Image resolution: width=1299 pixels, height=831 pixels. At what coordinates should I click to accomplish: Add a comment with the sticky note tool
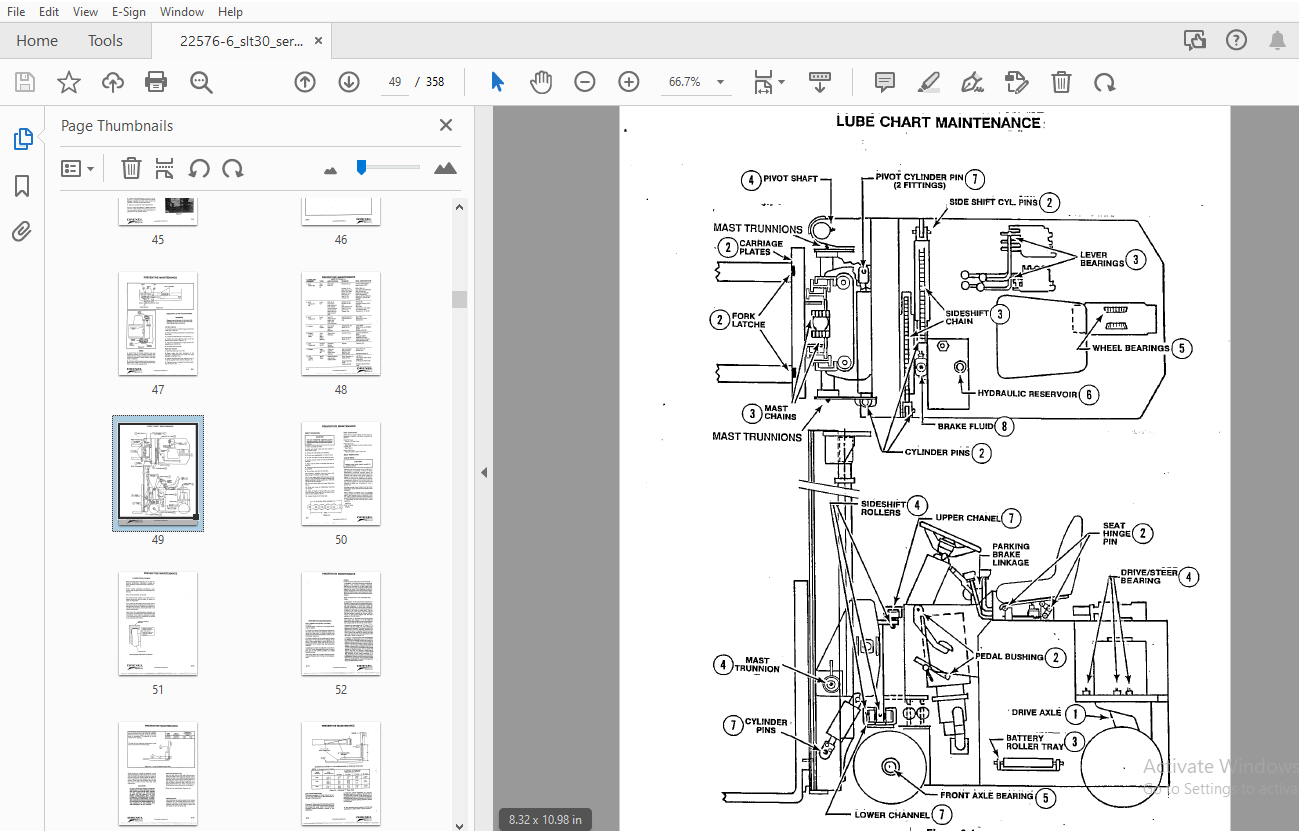coord(884,82)
